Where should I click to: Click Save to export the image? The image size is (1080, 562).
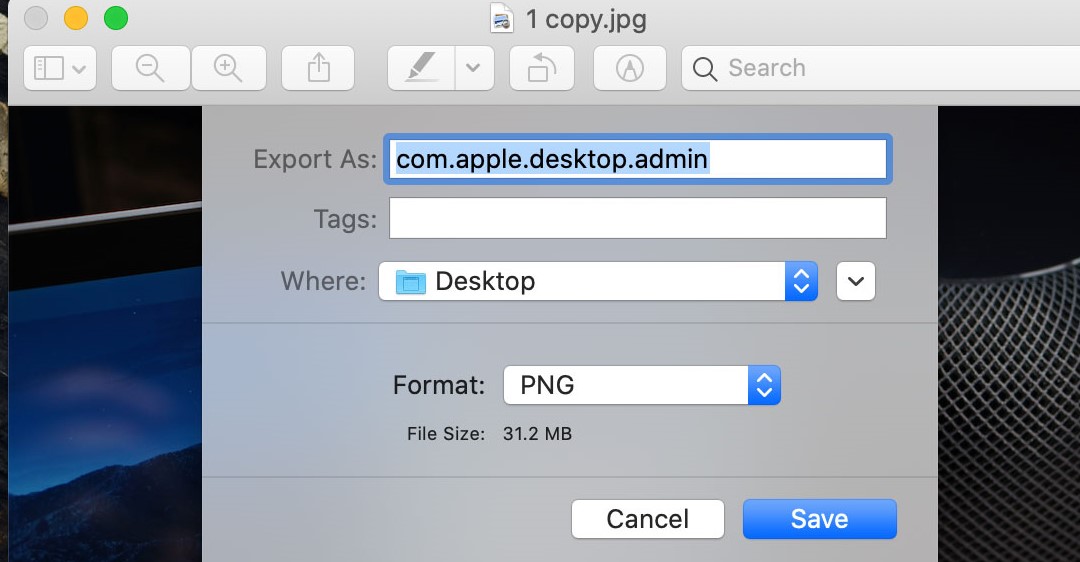[820, 519]
